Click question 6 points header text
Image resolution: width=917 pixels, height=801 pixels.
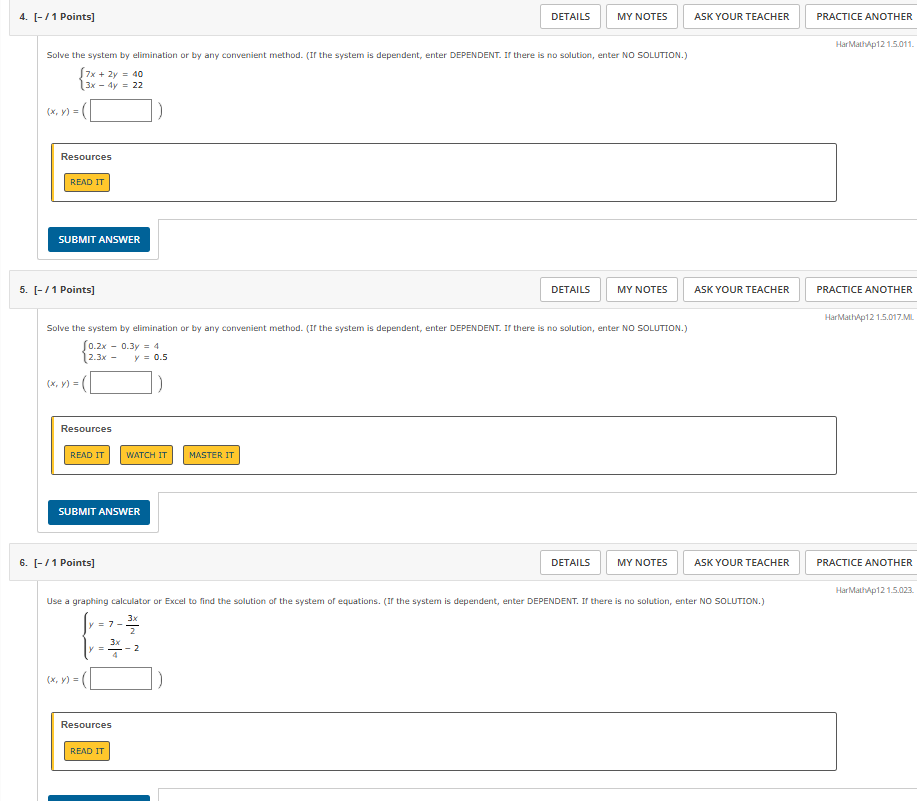tap(57, 562)
